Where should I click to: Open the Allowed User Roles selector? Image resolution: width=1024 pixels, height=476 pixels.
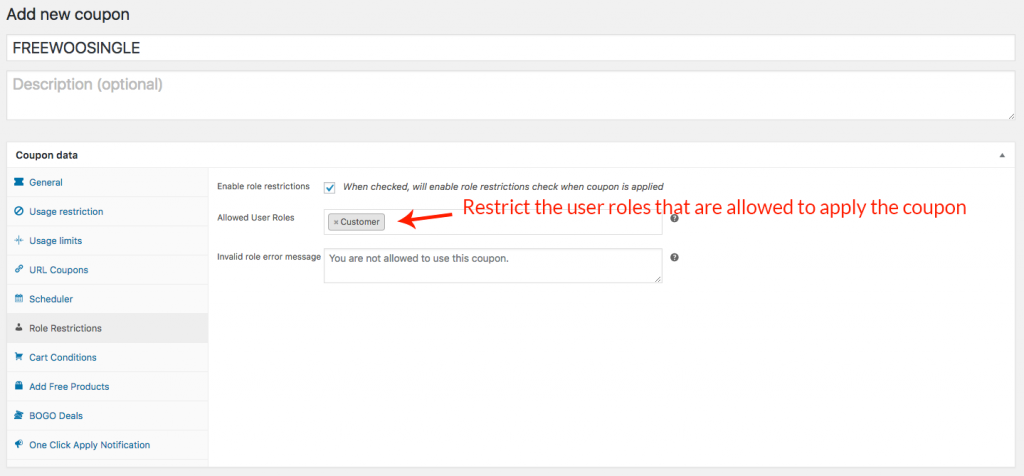[493, 222]
